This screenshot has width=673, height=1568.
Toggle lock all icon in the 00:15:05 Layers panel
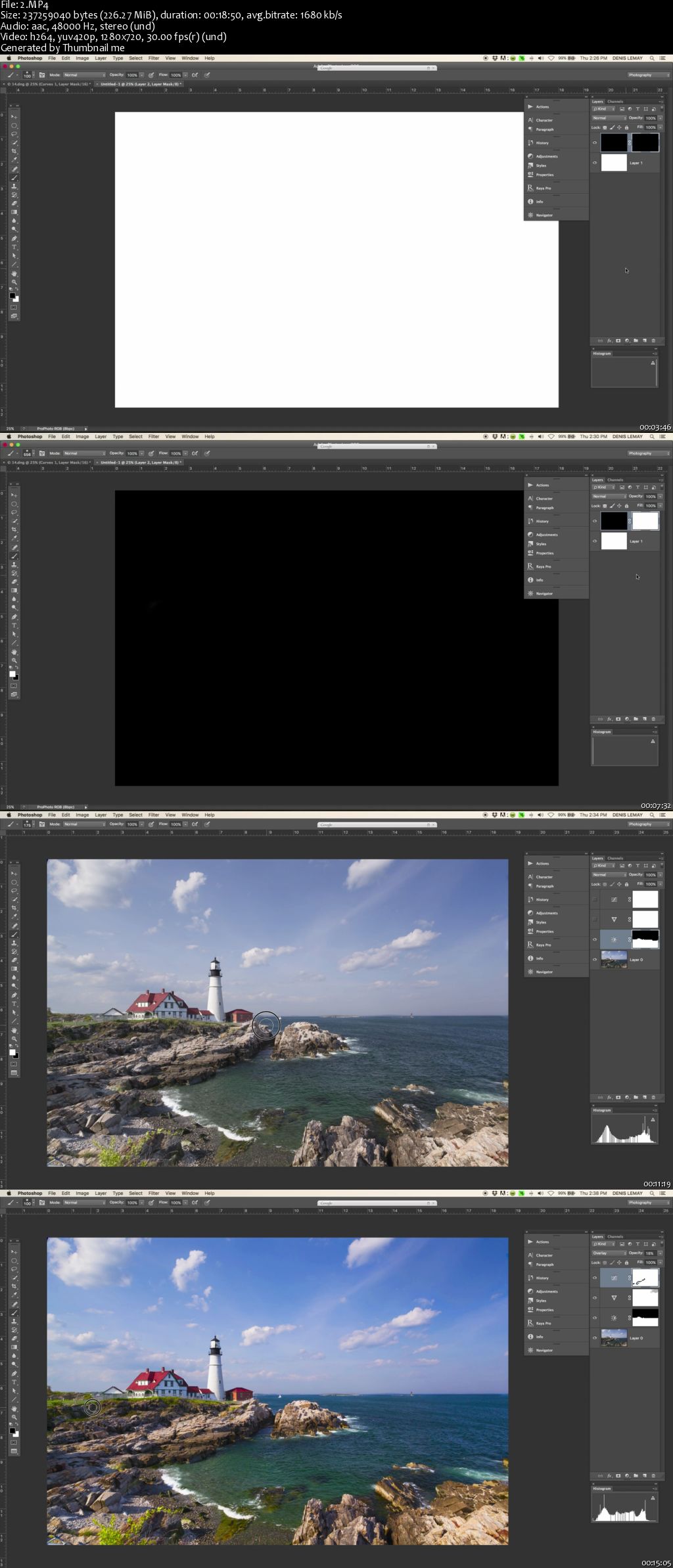pos(626,1263)
